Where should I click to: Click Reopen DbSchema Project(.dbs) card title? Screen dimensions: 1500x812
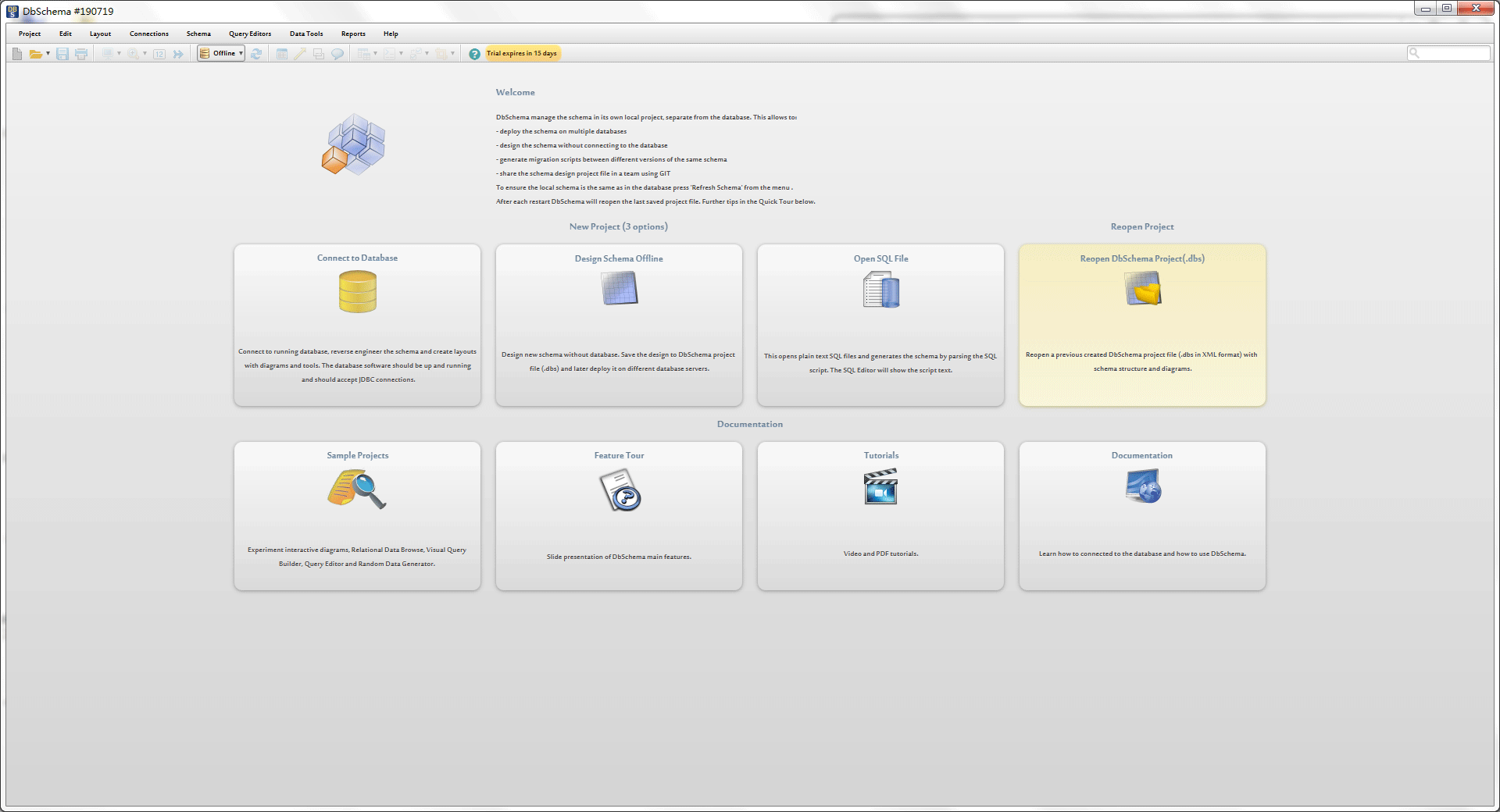(1142, 258)
